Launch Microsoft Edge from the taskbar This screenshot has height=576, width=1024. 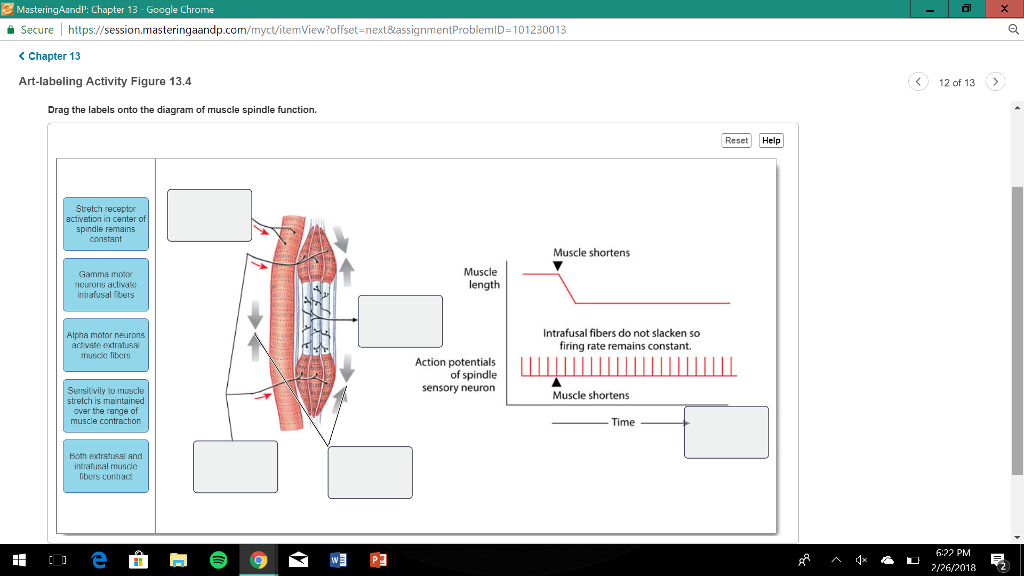click(x=98, y=560)
